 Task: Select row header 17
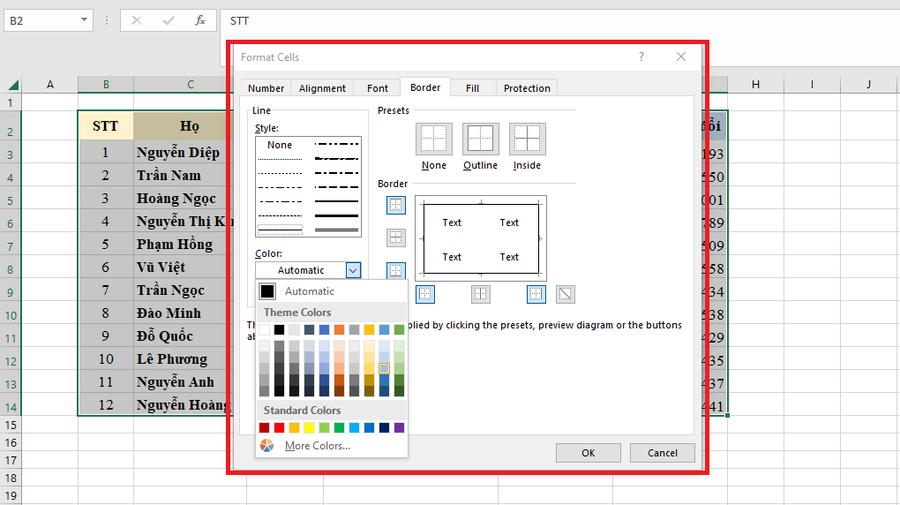[10, 460]
